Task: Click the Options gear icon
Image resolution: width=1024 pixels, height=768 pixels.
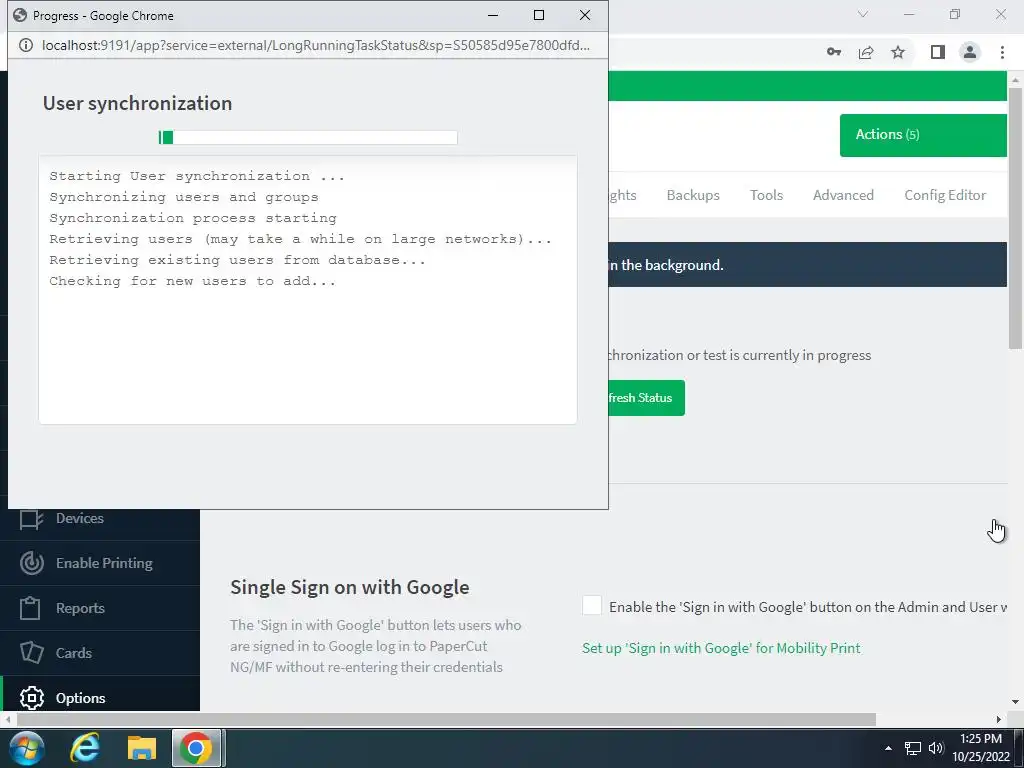Action: pos(31,698)
